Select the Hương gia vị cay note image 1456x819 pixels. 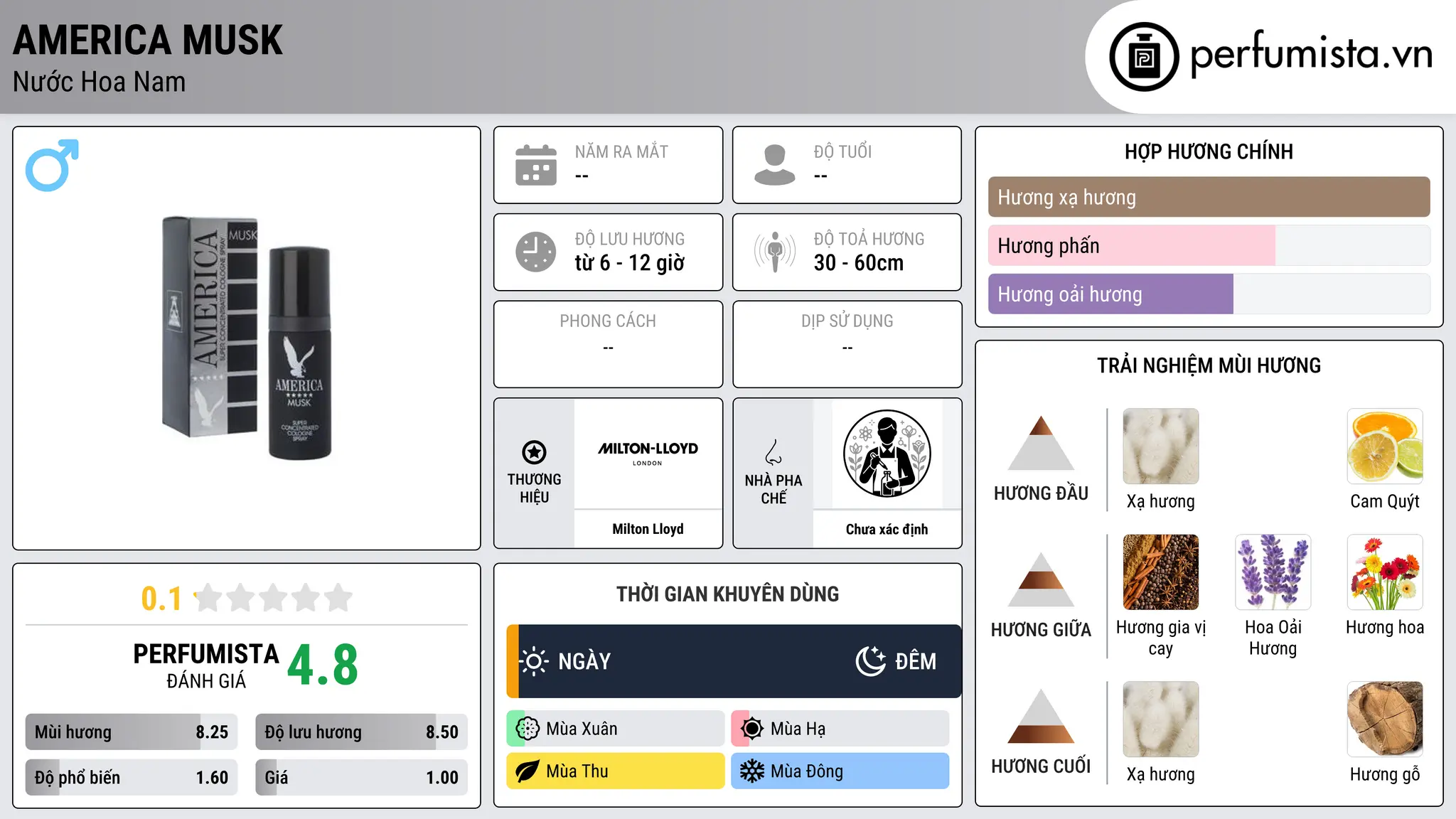pyautogui.click(x=1161, y=572)
